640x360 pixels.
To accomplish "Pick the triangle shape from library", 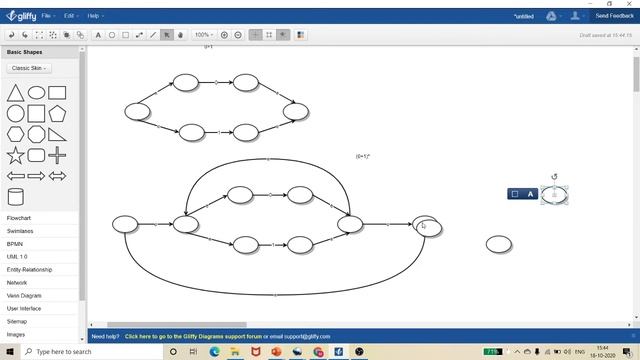I will pos(16,93).
